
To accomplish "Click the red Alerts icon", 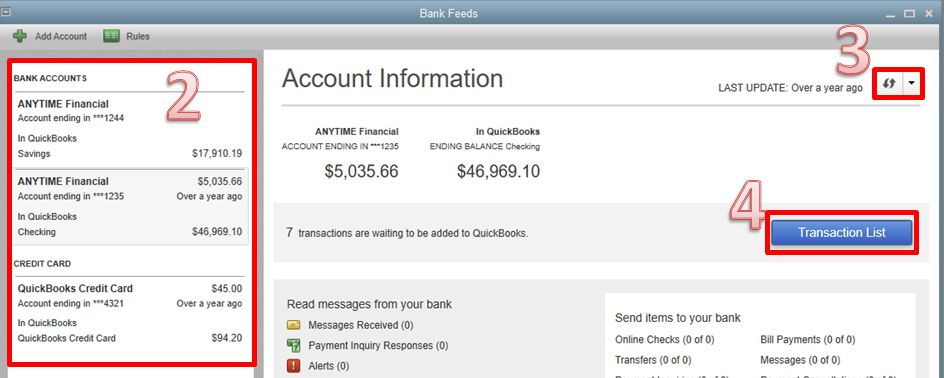I will point(294,366).
